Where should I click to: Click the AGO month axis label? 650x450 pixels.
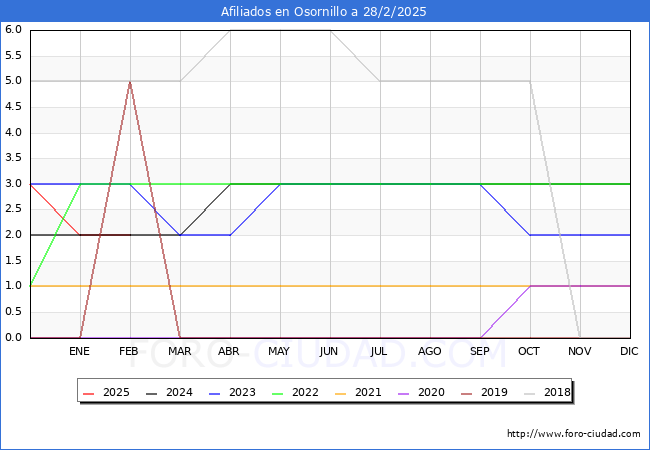(x=429, y=351)
